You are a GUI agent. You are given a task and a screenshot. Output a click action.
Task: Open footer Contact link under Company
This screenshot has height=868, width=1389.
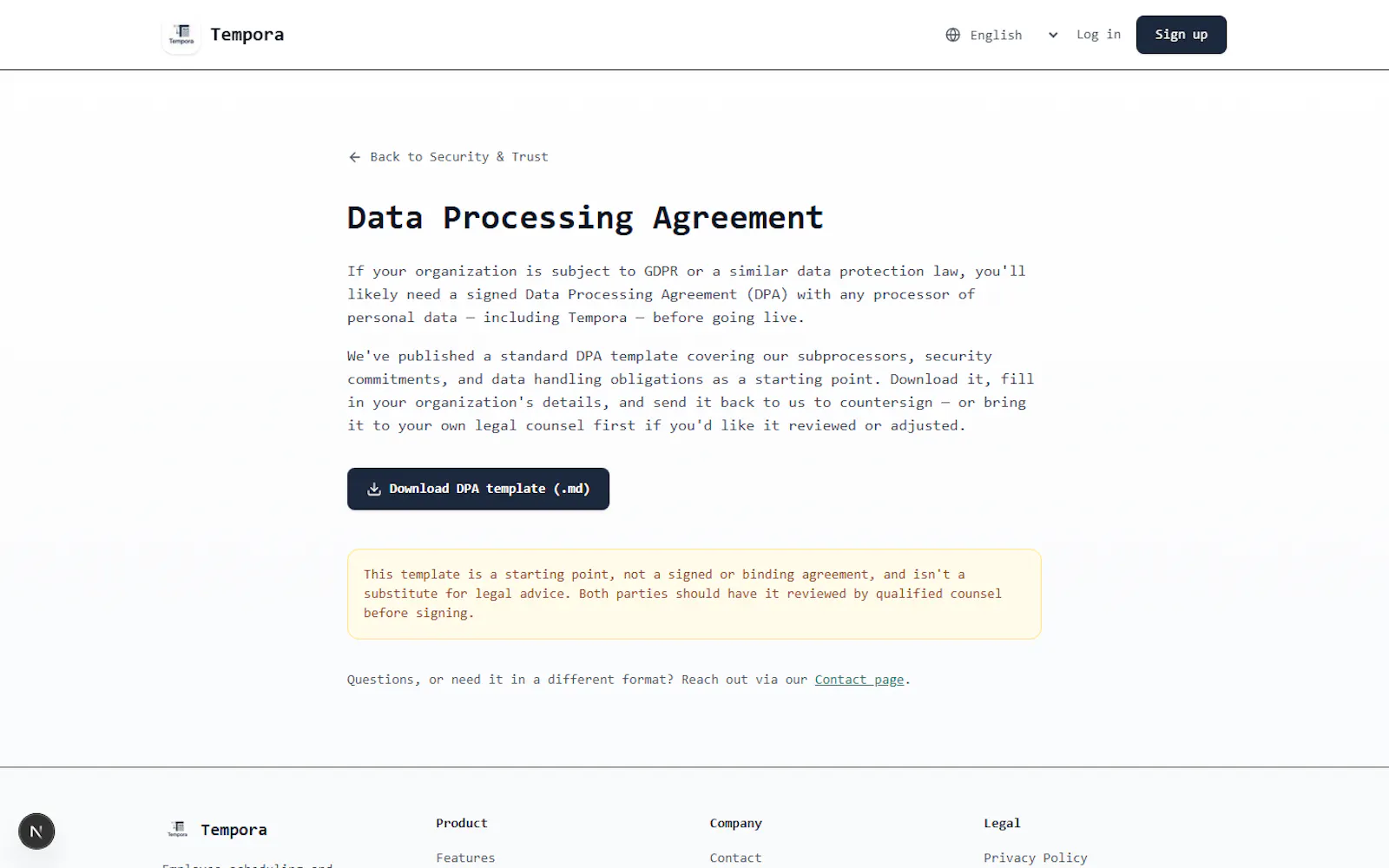pyautogui.click(x=735, y=858)
